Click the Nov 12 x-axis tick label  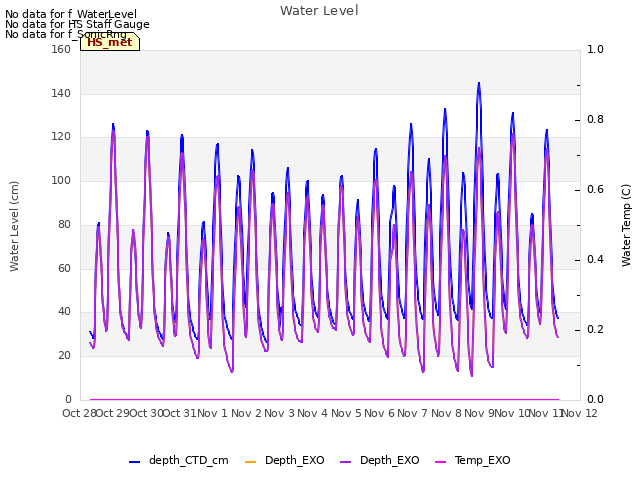pyautogui.click(x=580, y=413)
